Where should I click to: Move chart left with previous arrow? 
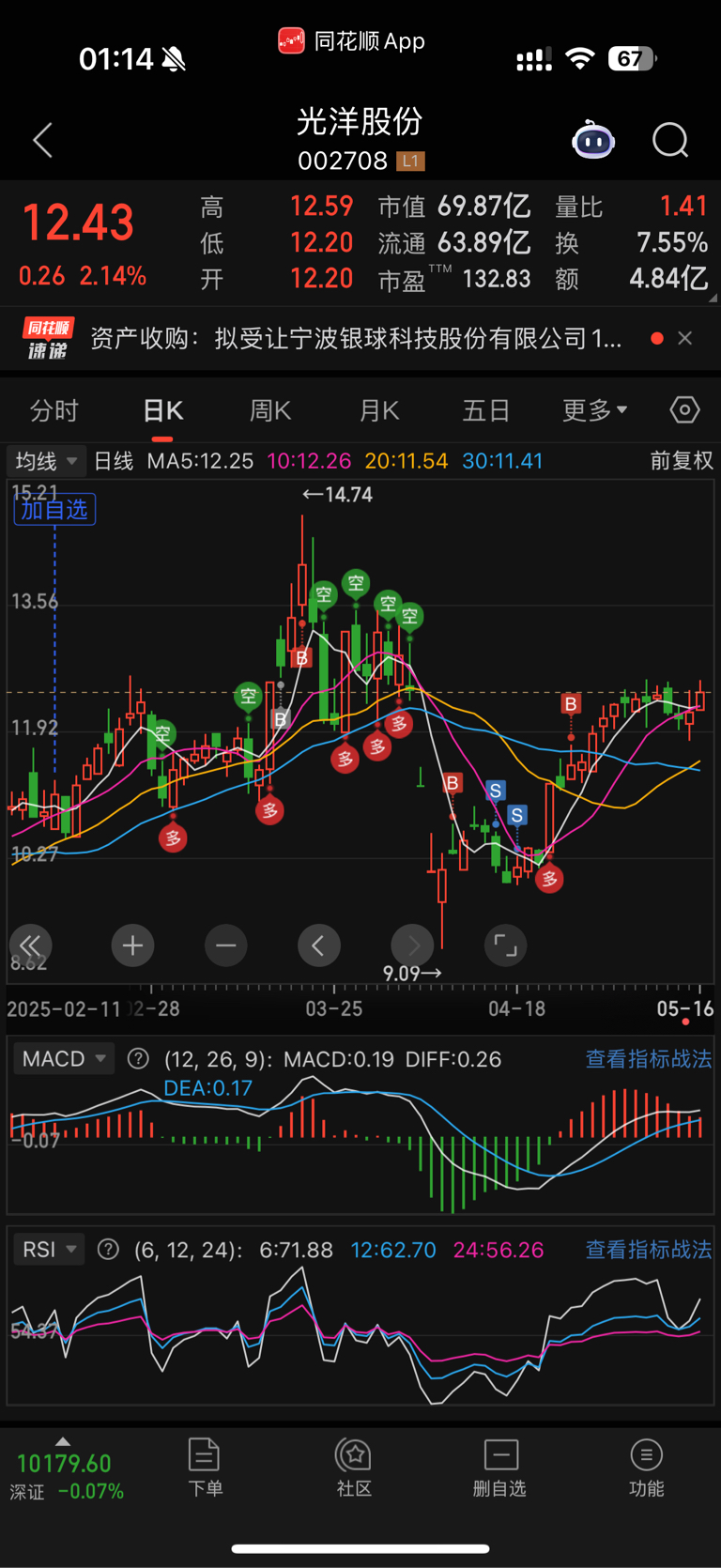318,945
